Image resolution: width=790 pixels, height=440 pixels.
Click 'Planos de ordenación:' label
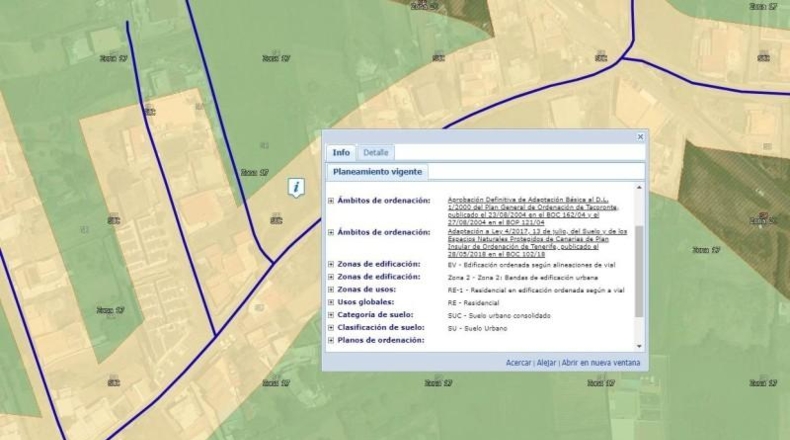381,340
